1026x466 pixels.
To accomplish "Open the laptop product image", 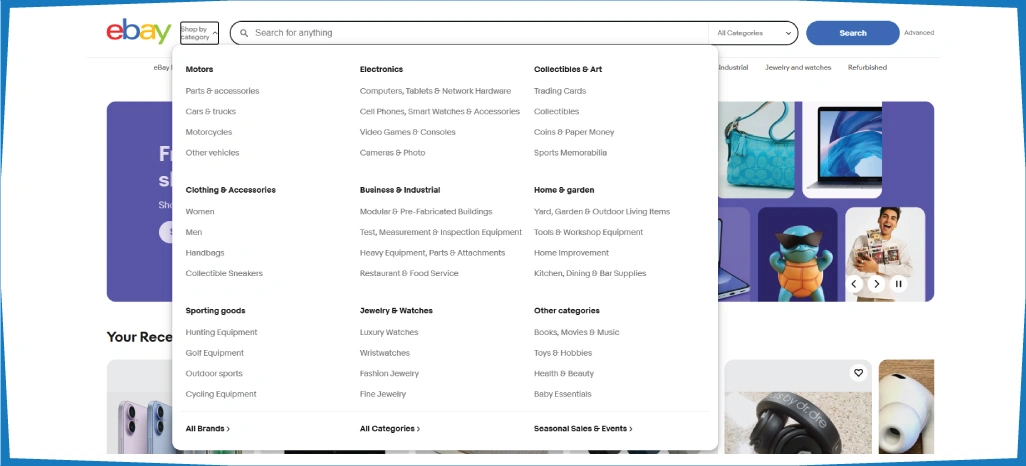I will tap(845, 150).
